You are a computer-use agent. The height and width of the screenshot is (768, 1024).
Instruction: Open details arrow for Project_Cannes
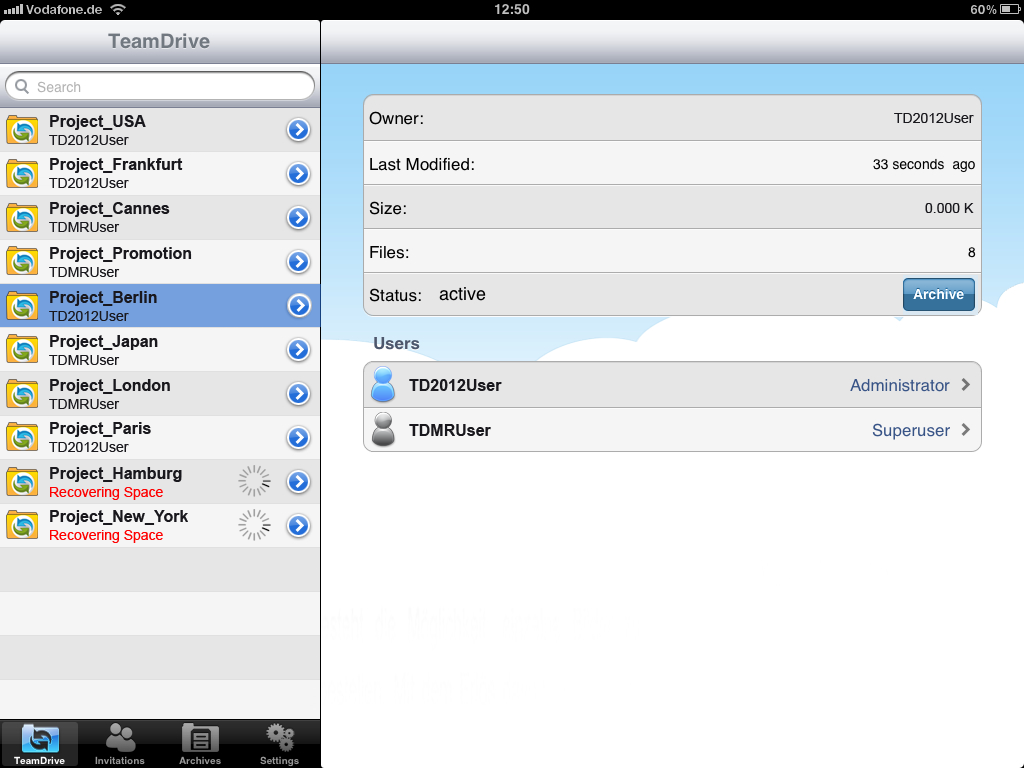(x=298, y=217)
